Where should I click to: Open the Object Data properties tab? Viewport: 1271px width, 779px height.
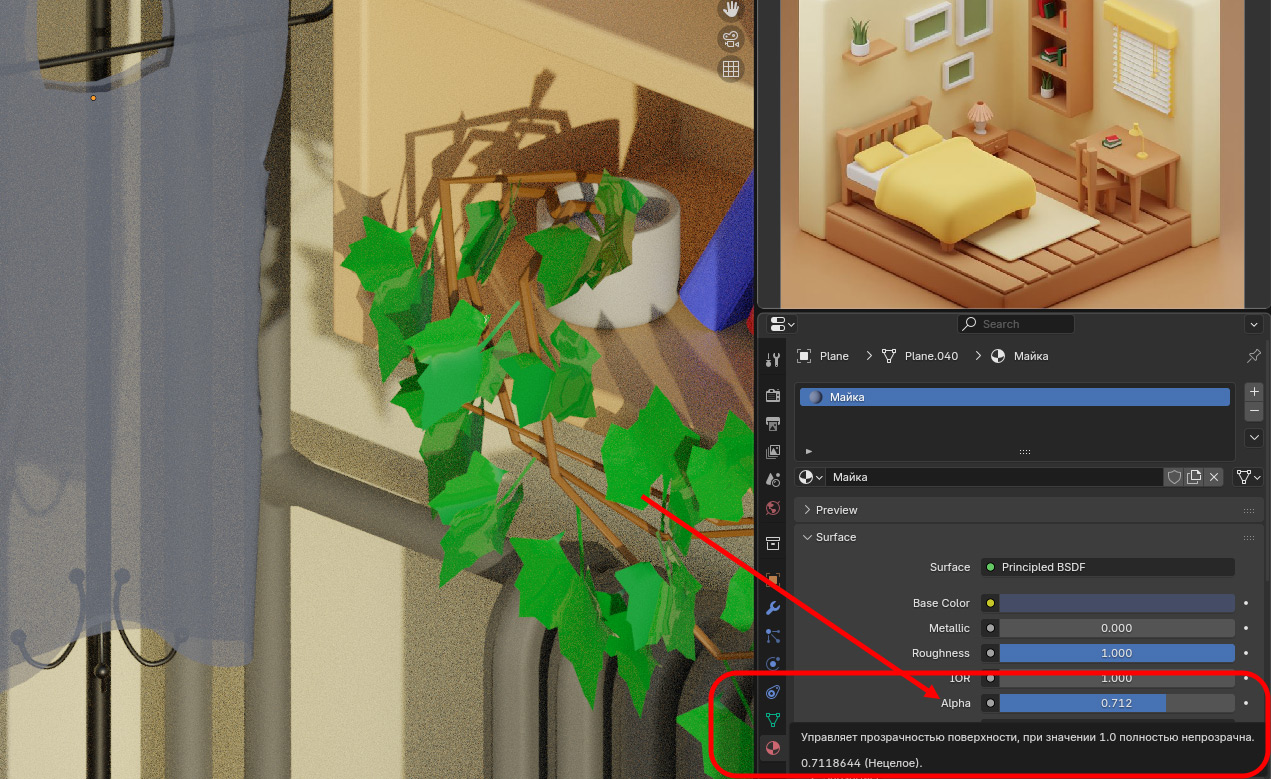pyautogui.click(x=773, y=720)
